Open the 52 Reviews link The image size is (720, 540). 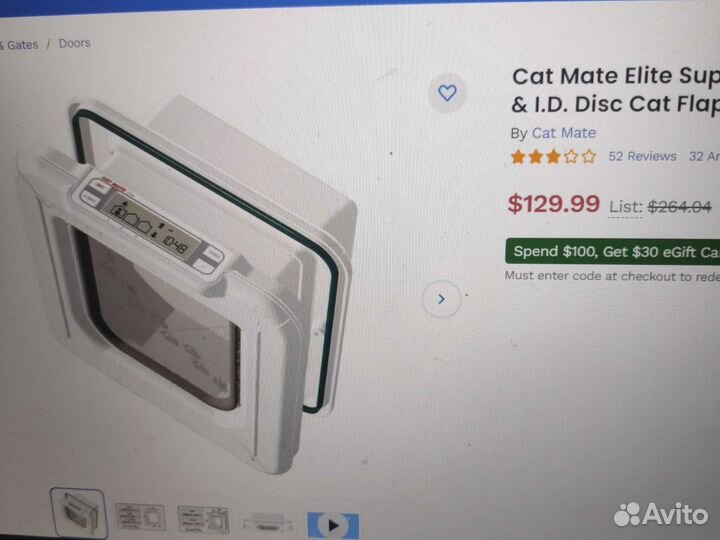[x=642, y=156]
